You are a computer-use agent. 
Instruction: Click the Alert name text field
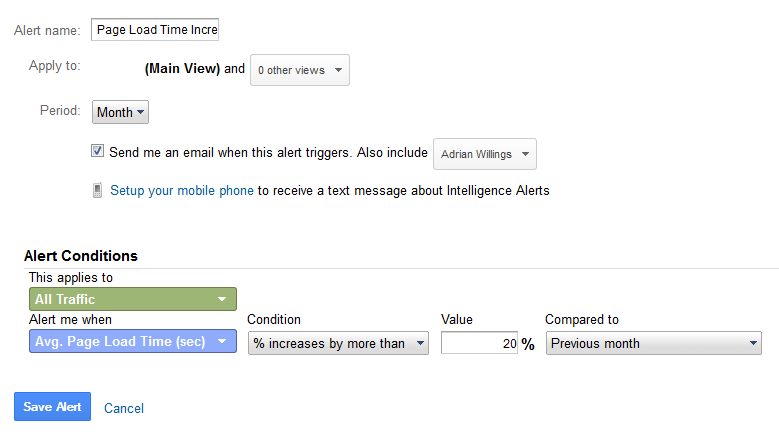(155, 30)
